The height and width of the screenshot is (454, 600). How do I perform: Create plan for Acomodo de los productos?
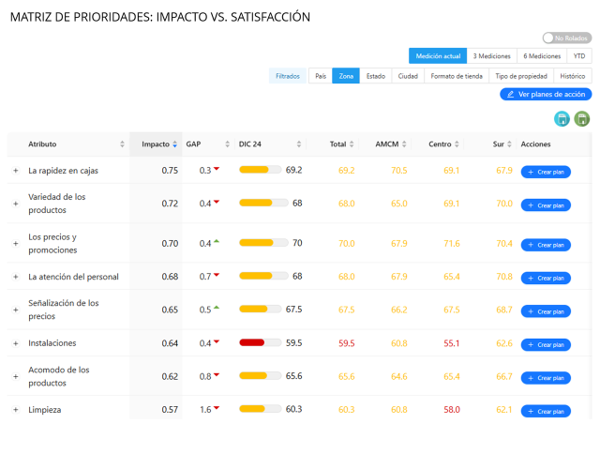coord(546,378)
